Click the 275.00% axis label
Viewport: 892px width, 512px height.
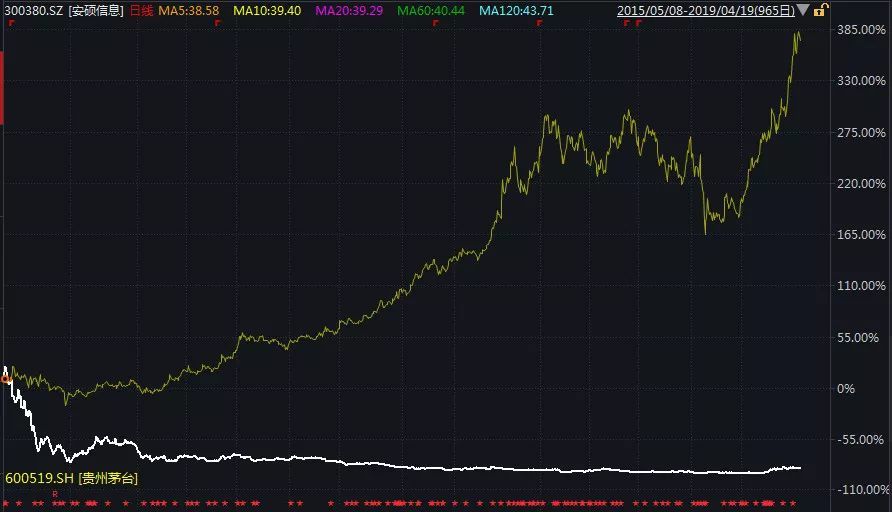click(861, 133)
